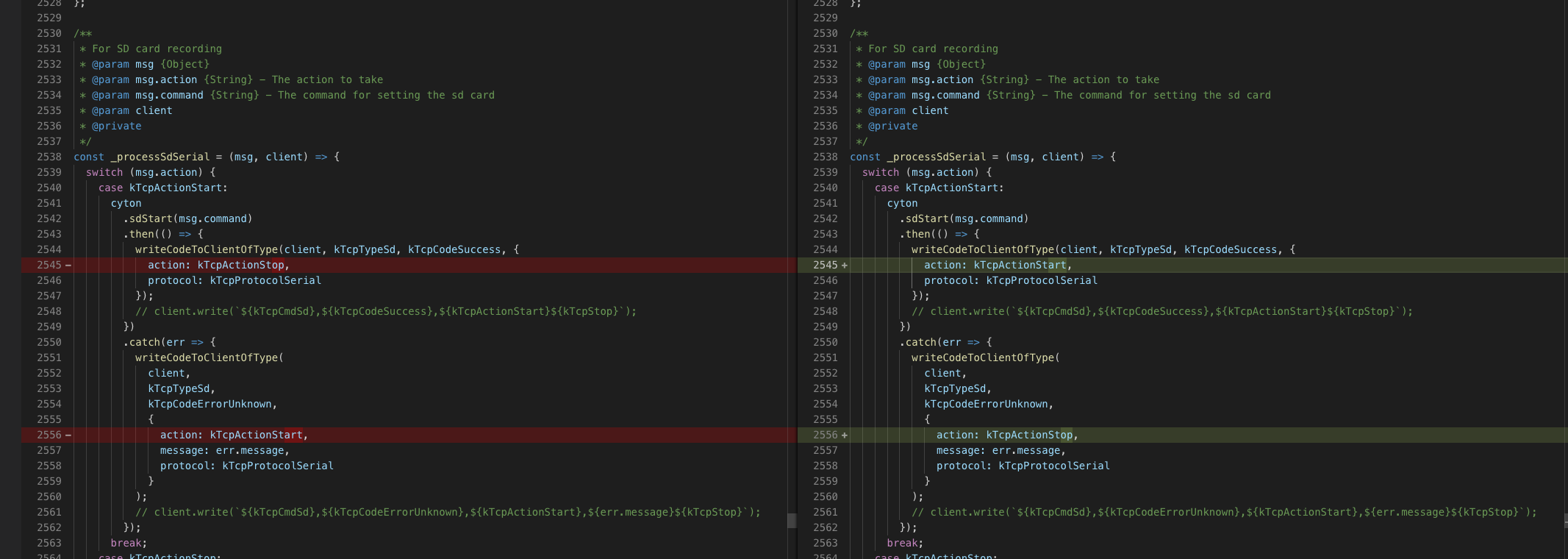
Task: Click the minus marker on removed line 2545
Action: pos(68,265)
